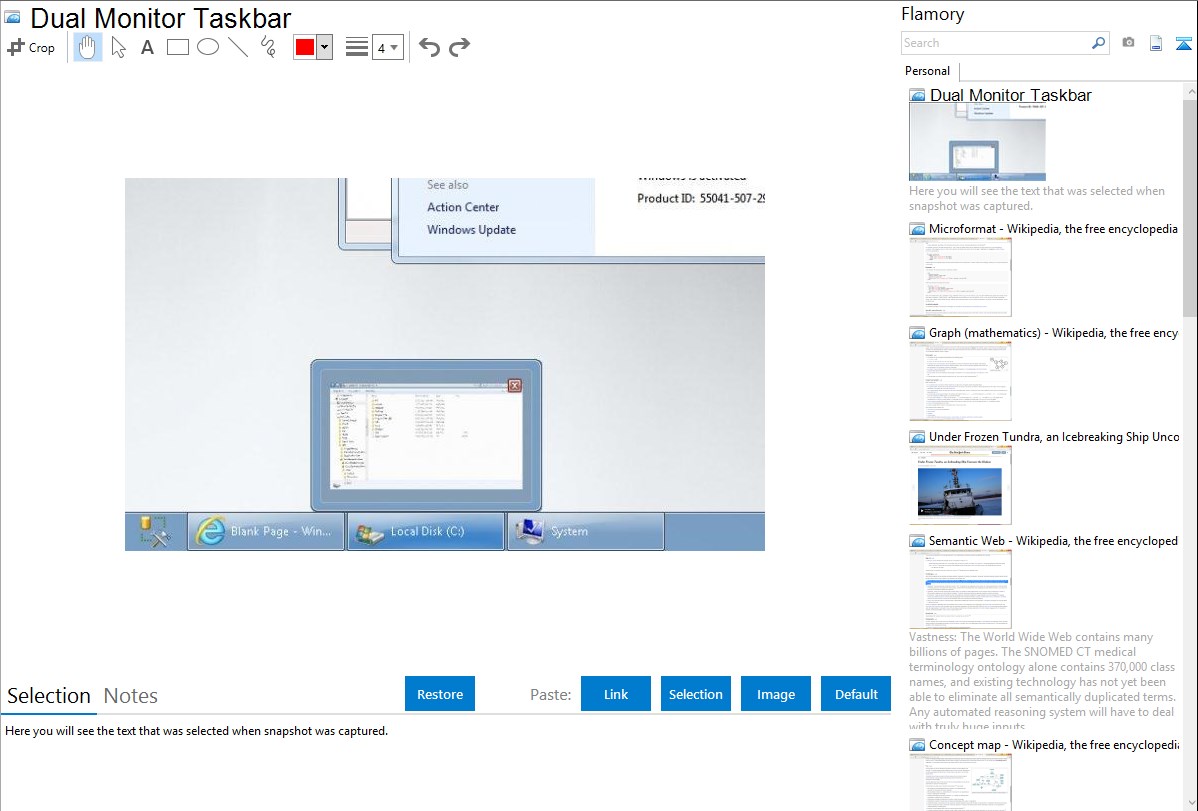Viewport: 1198px width, 811px height.
Task: Click the "Concept map - Wikipedia" title
Action: (1054, 744)
